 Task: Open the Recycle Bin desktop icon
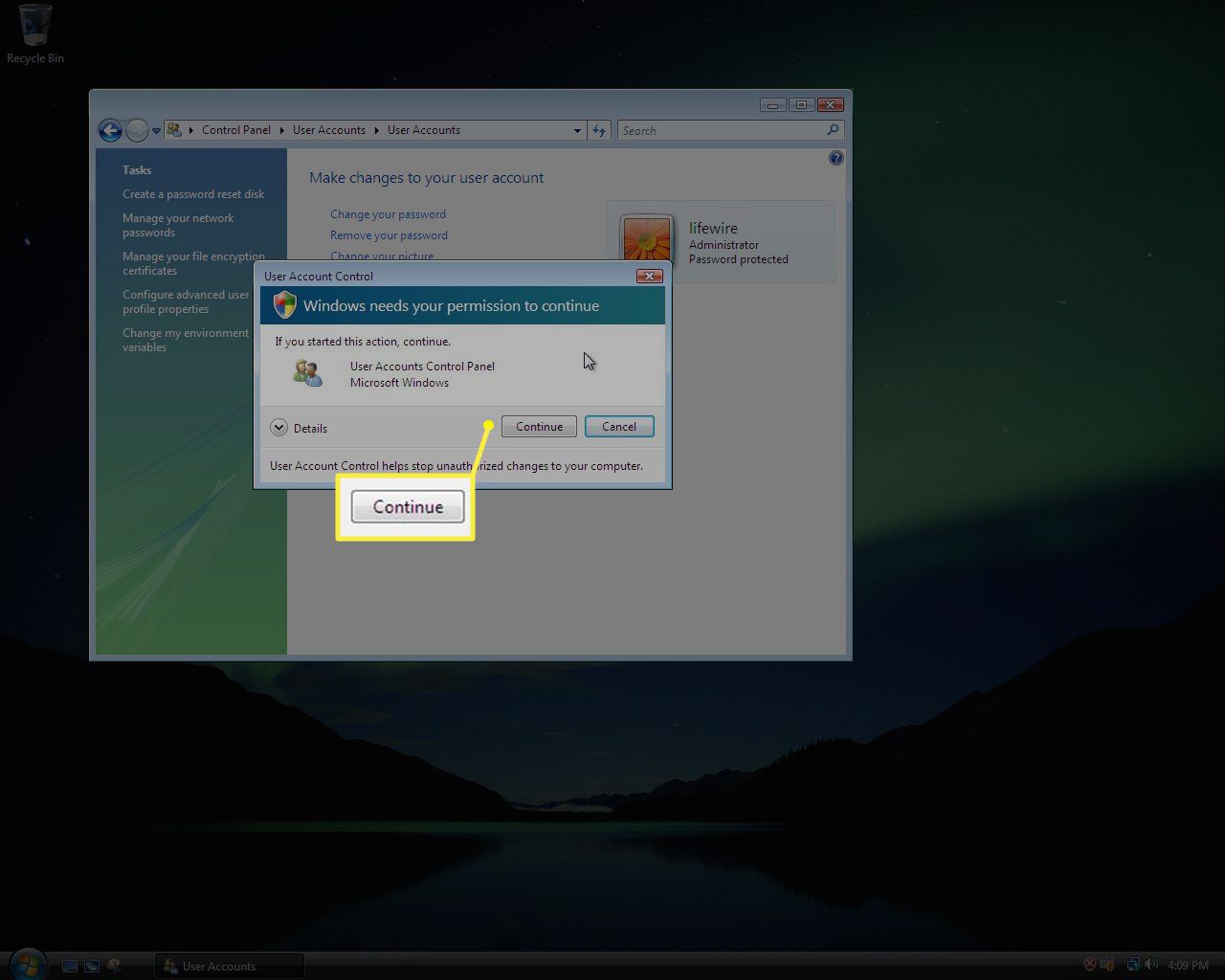[x=35, y=34]
